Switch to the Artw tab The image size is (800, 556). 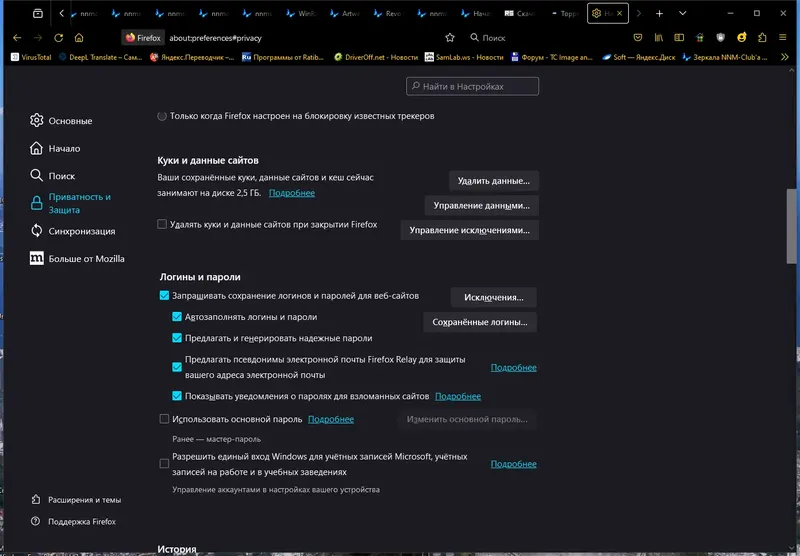tap(345, 13)
